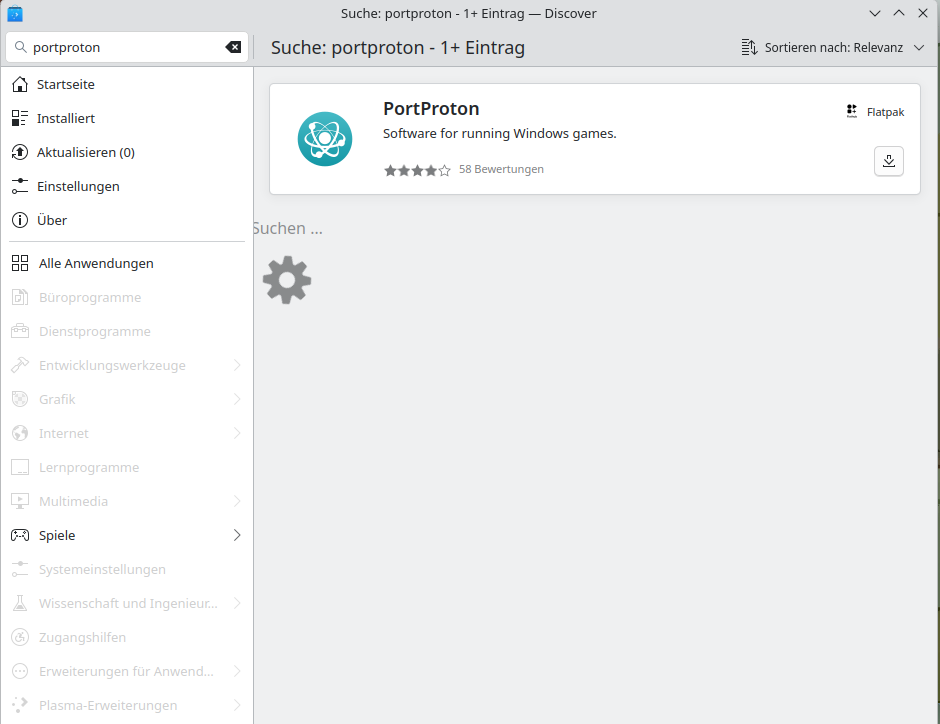Screen dimensions: 940x724
Task: Click the Flatpak source icon
Action: (x=852, y=111)
